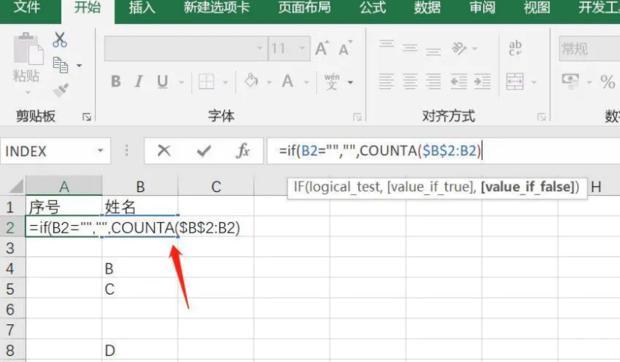This screenshot has height=362, width=620.
Task: Open the Font Color dropdown arrow
Action: click(306, 82)
